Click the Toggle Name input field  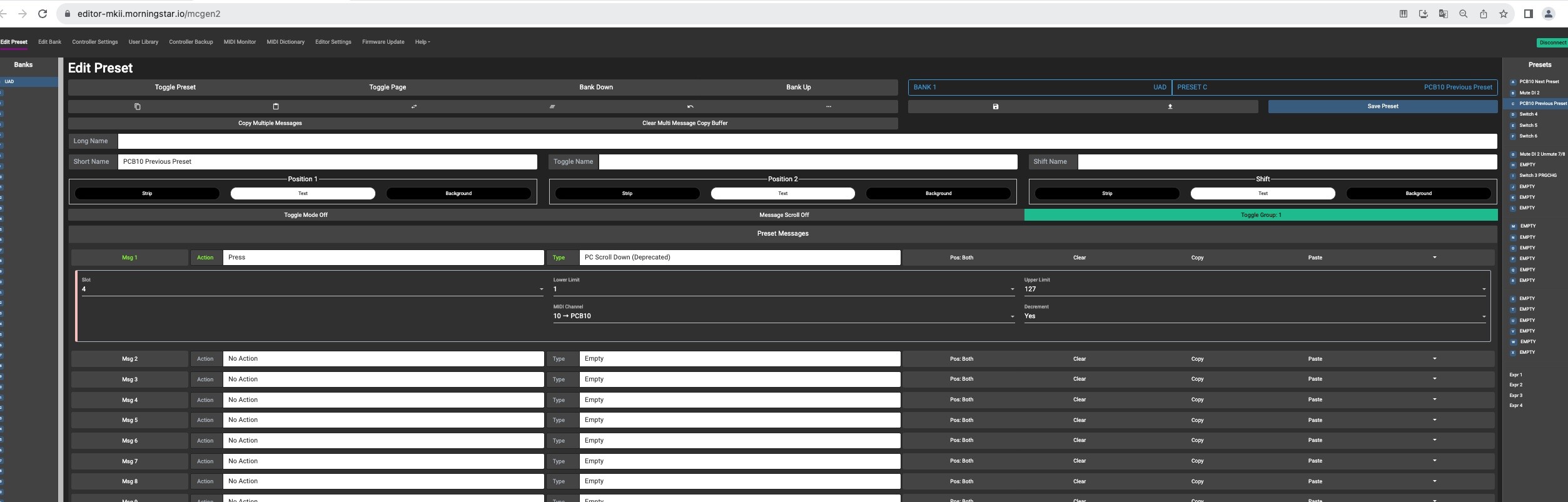(x=808, y=162)
